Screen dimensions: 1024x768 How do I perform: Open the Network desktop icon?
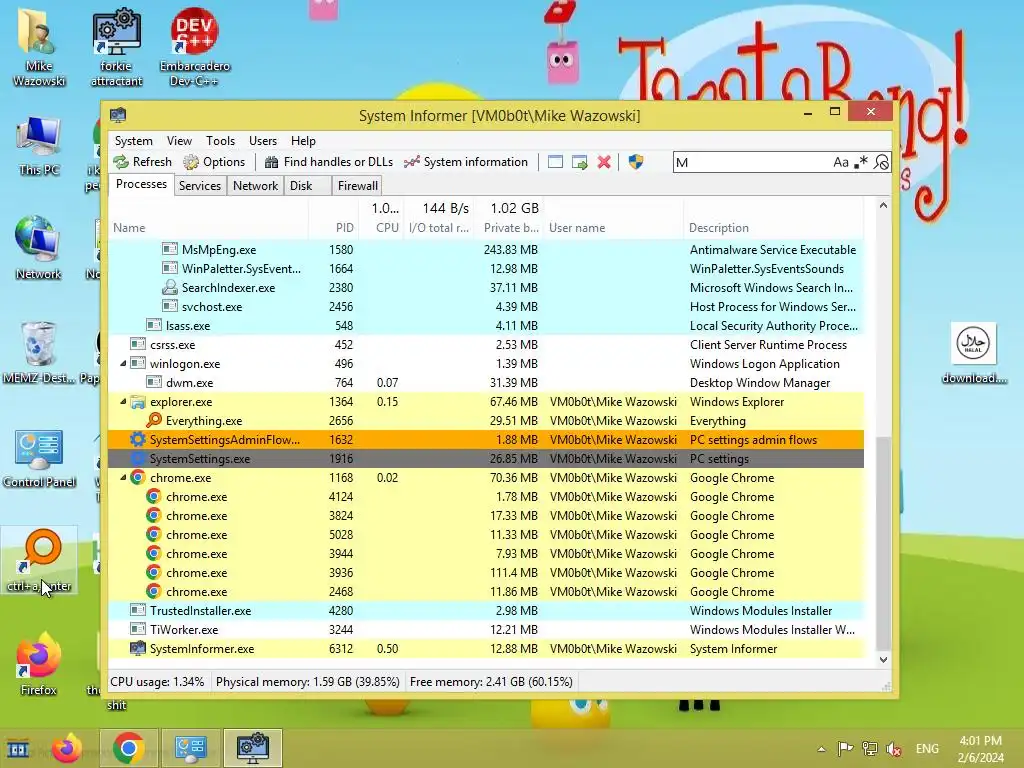(39, 247)
